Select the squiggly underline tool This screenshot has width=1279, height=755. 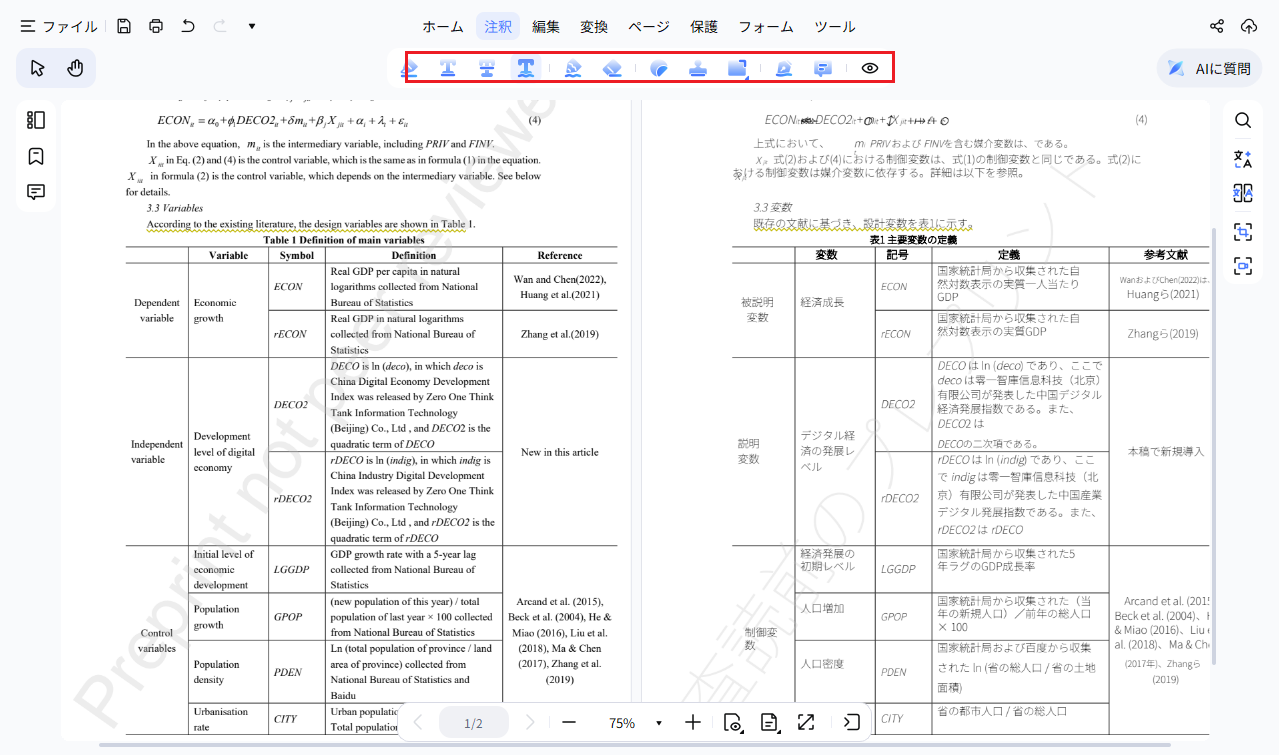click(525, 68)
